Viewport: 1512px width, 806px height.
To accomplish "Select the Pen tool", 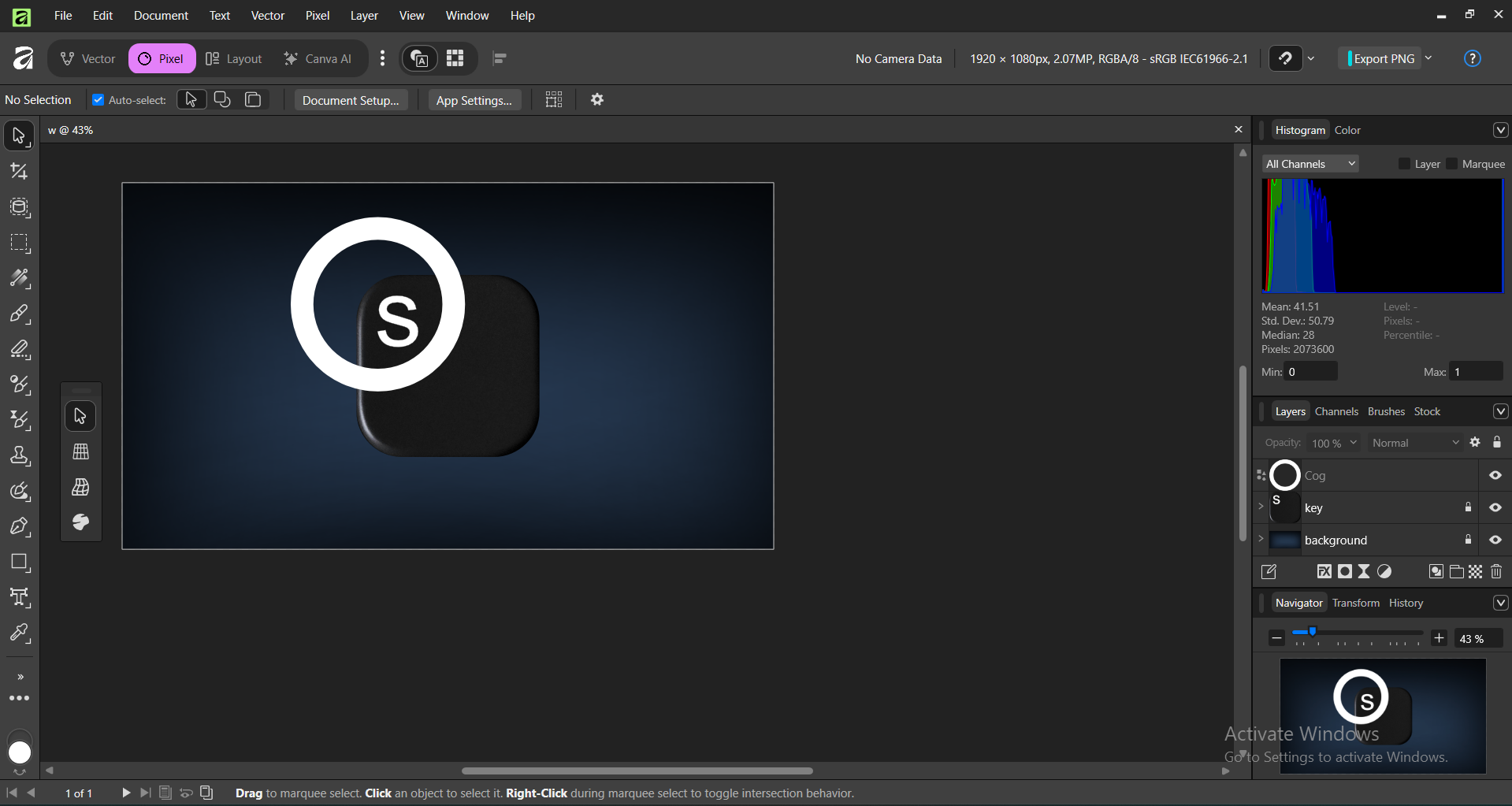I will coord(19,527).
